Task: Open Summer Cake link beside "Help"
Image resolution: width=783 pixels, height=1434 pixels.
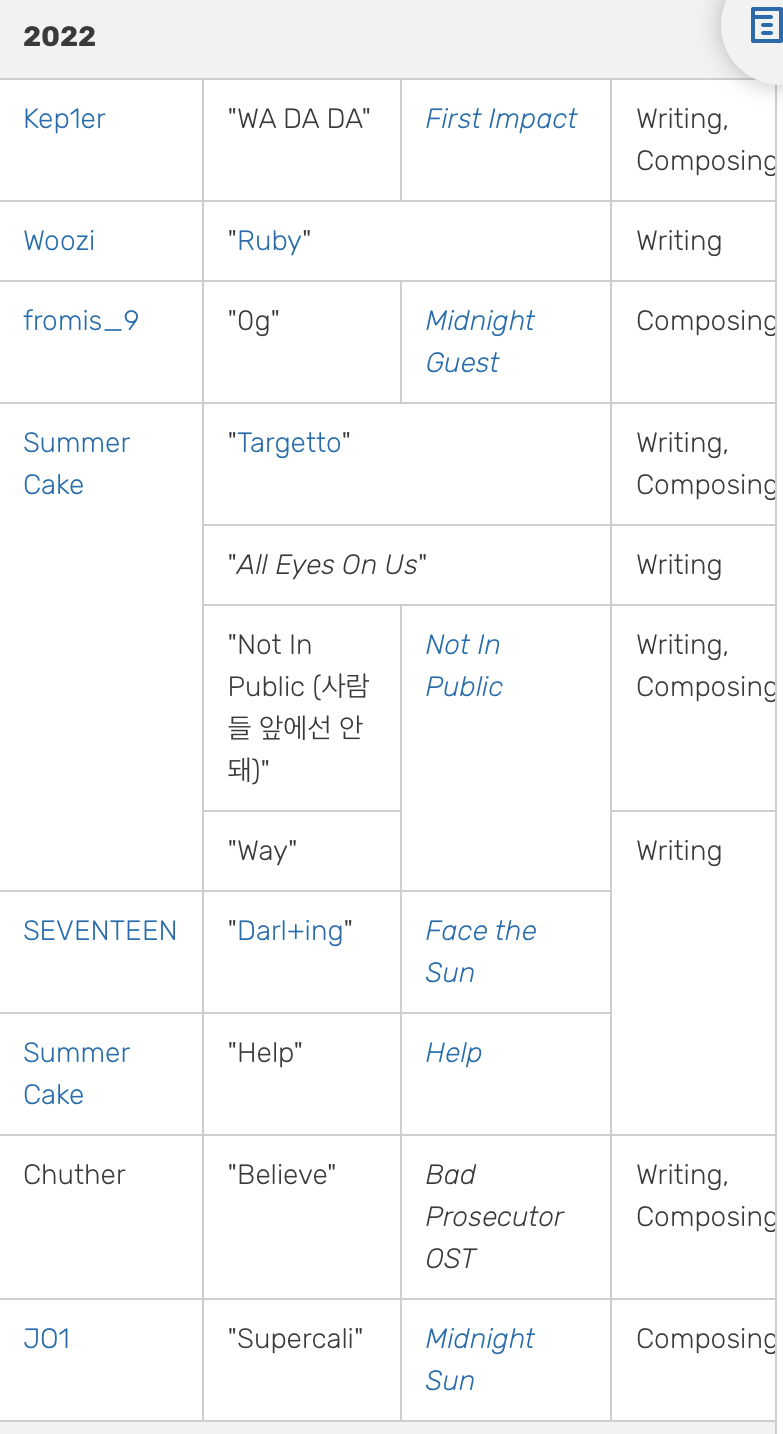Action: coord(76,1074)
